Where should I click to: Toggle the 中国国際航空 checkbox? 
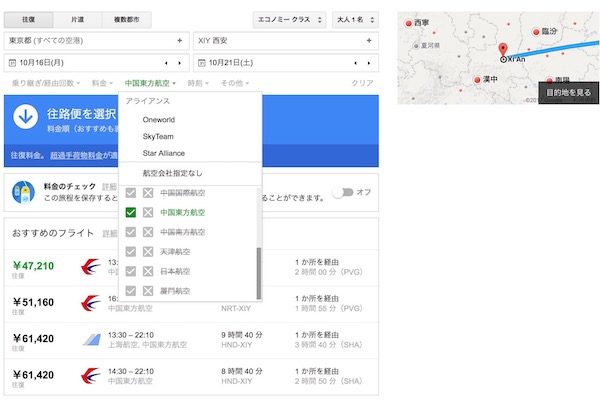[x=130, y=193]
